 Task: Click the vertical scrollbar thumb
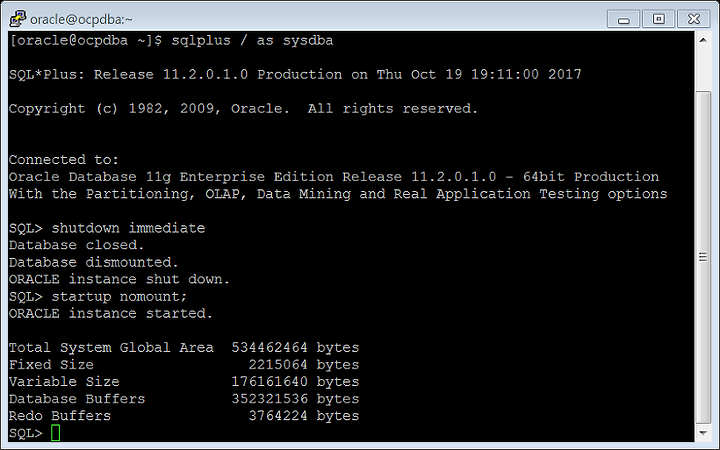click(703, 257)
